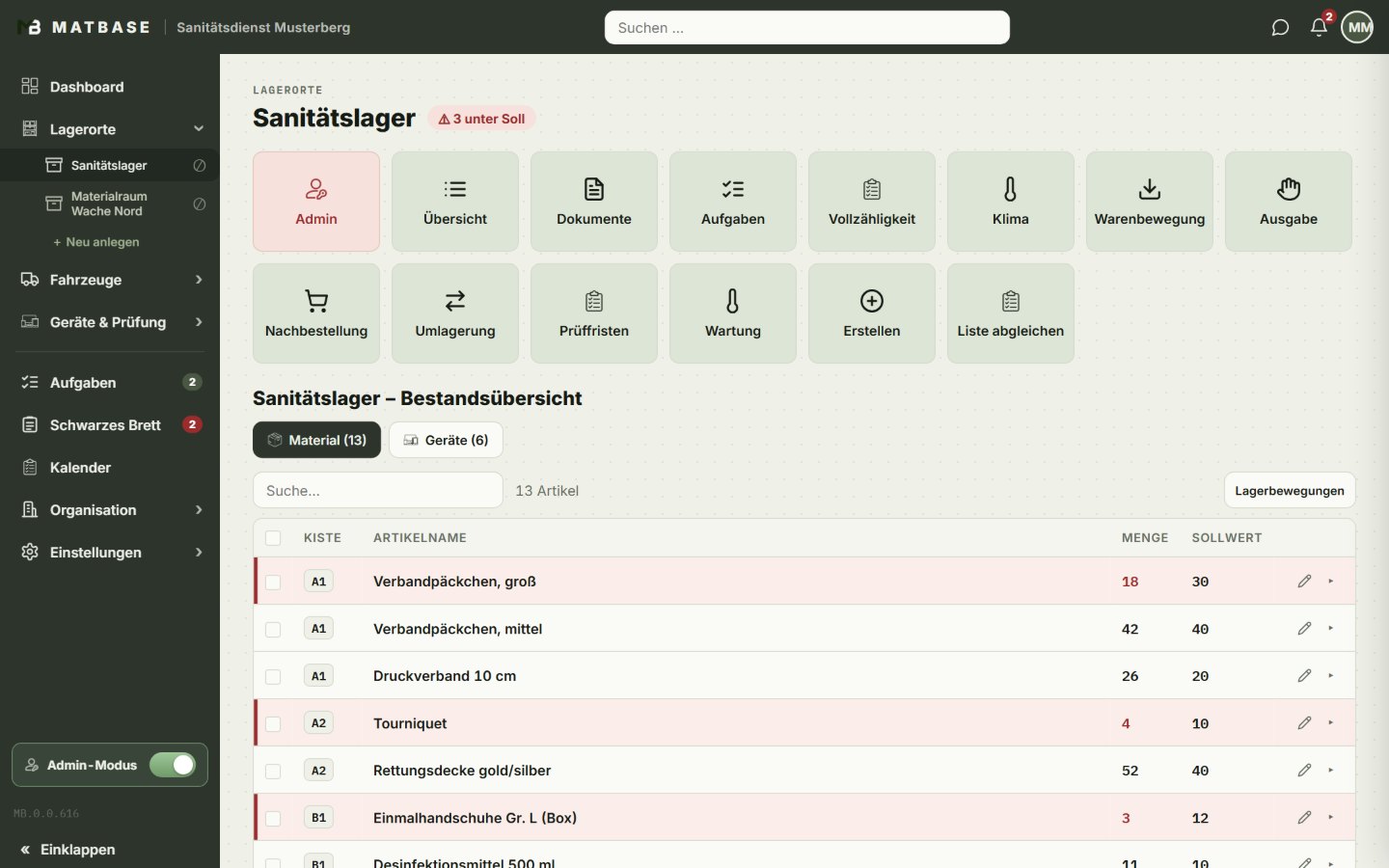1389x868 pixels.
Task: Edit Verbandpäckchen, groß with pencil icon
Action: pos(1304,581)
